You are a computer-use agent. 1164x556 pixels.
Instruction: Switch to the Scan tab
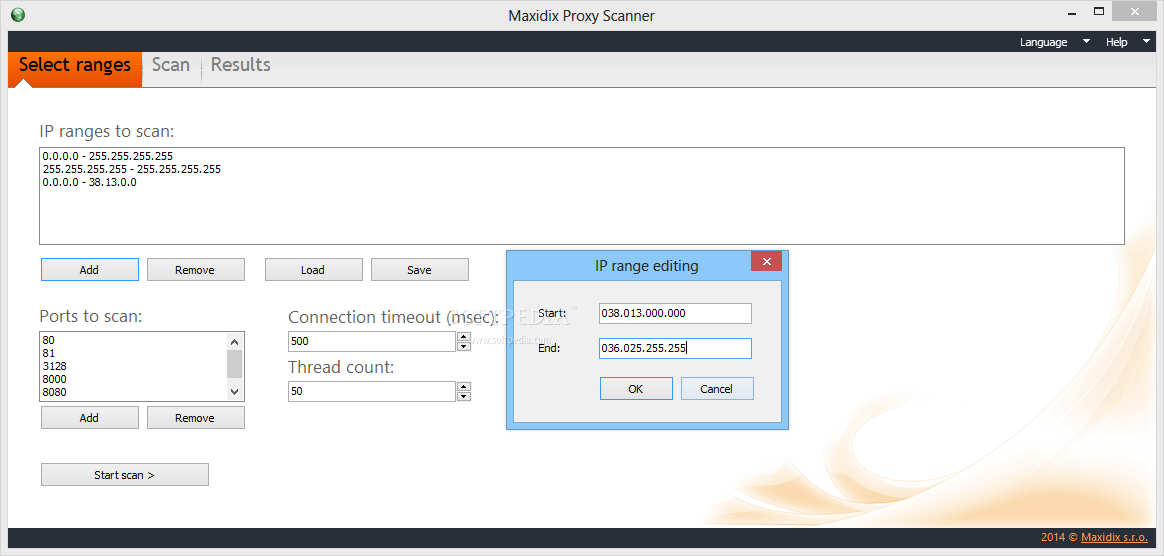tap(171, 65)
